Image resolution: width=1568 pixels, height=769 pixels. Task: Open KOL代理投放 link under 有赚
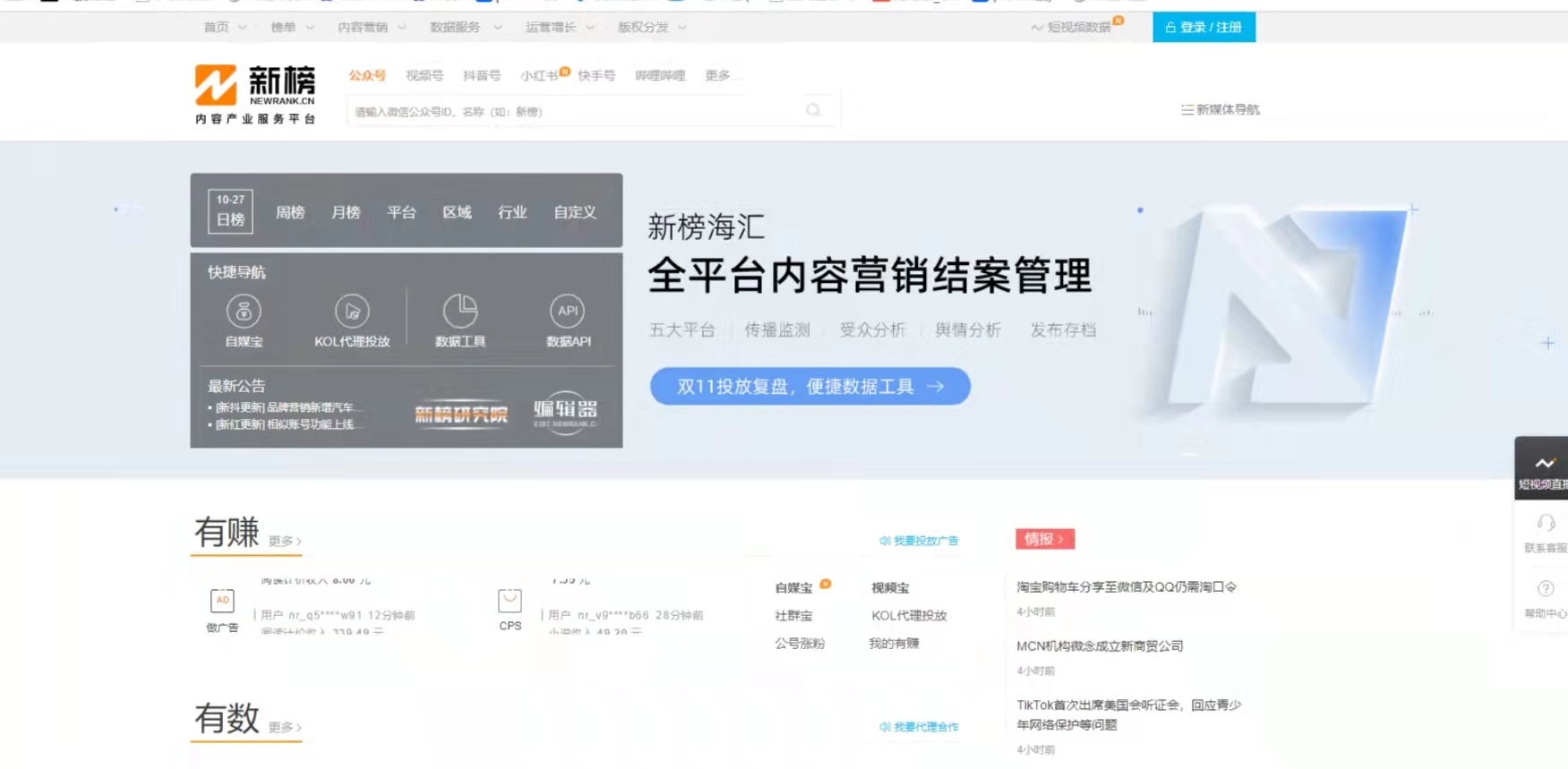pyautogui.click(x=909, y=616)
